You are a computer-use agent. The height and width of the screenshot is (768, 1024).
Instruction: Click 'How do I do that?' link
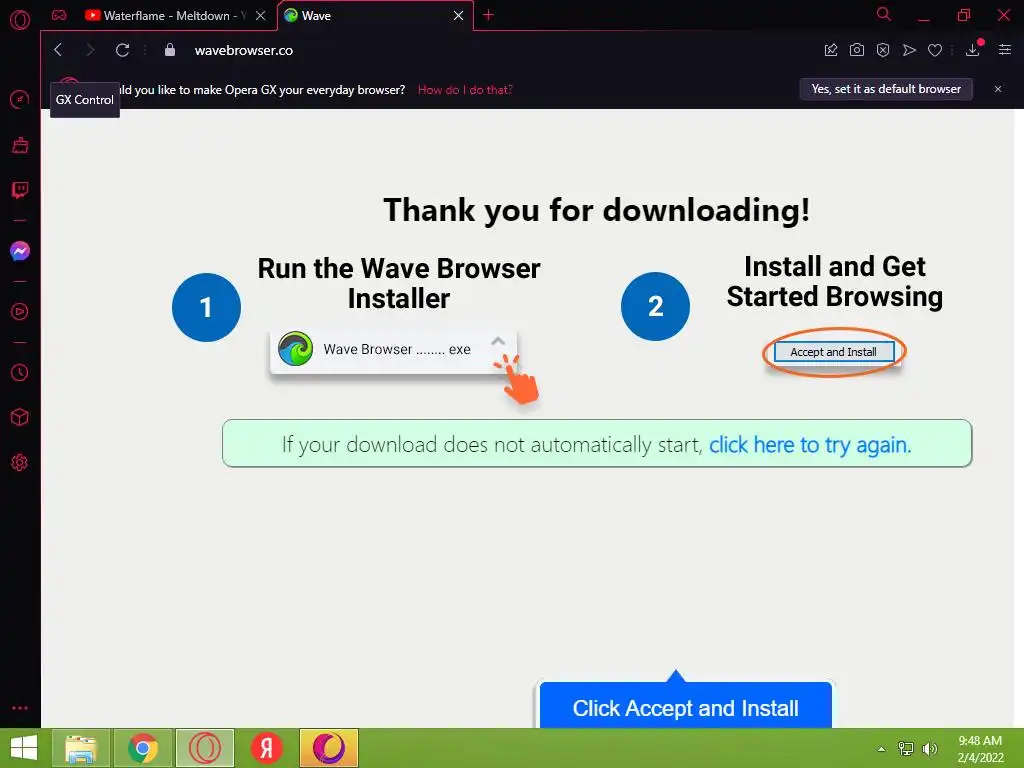pyautogui.click(x=465, y=90)
